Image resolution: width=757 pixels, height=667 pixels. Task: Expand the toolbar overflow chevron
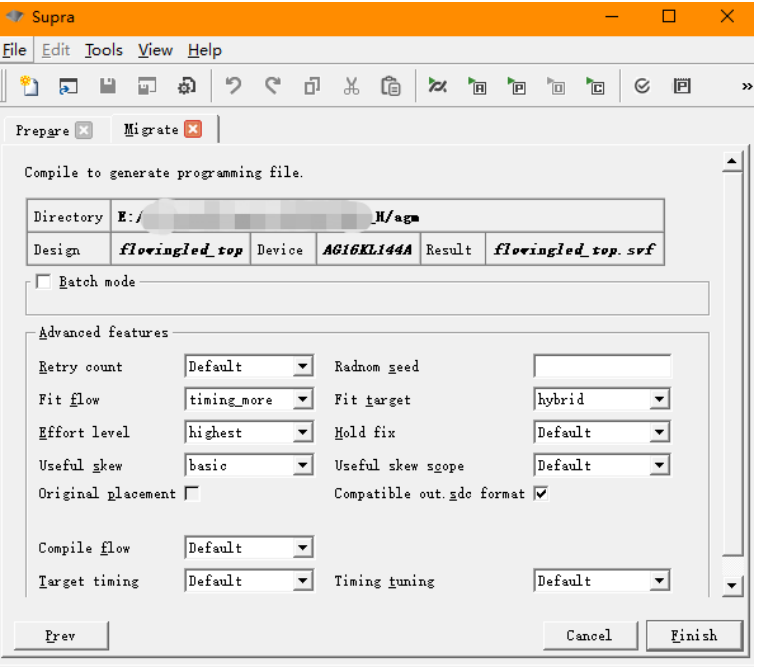click(747, 86)
